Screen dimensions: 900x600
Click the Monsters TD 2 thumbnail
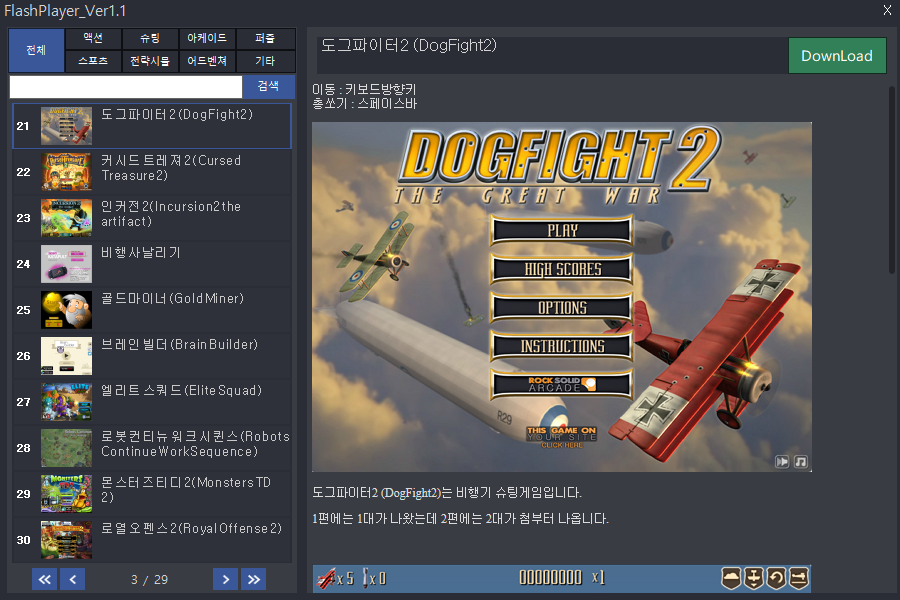click(67, 493)
